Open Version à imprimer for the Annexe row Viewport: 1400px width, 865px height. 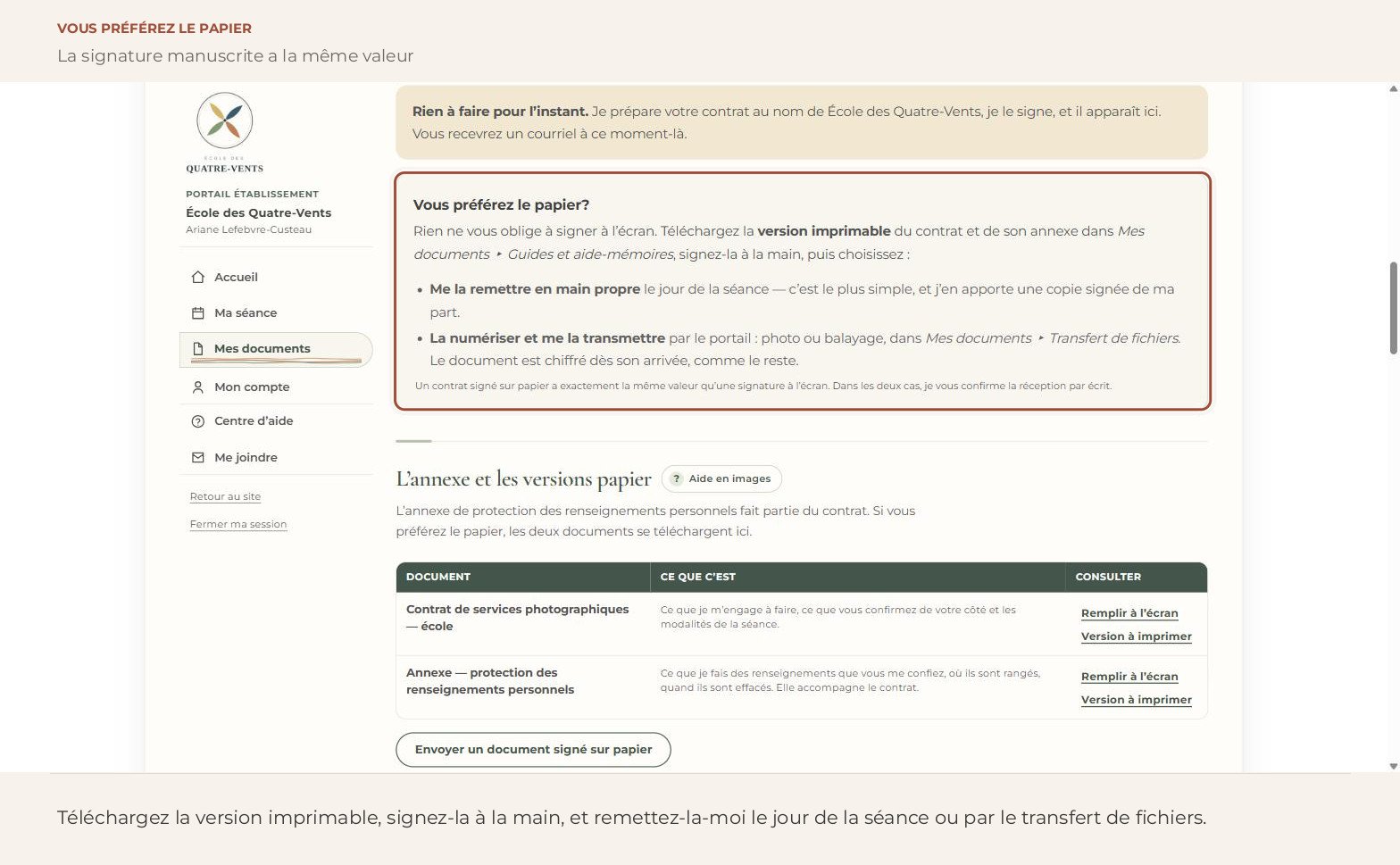(1137, 700)
